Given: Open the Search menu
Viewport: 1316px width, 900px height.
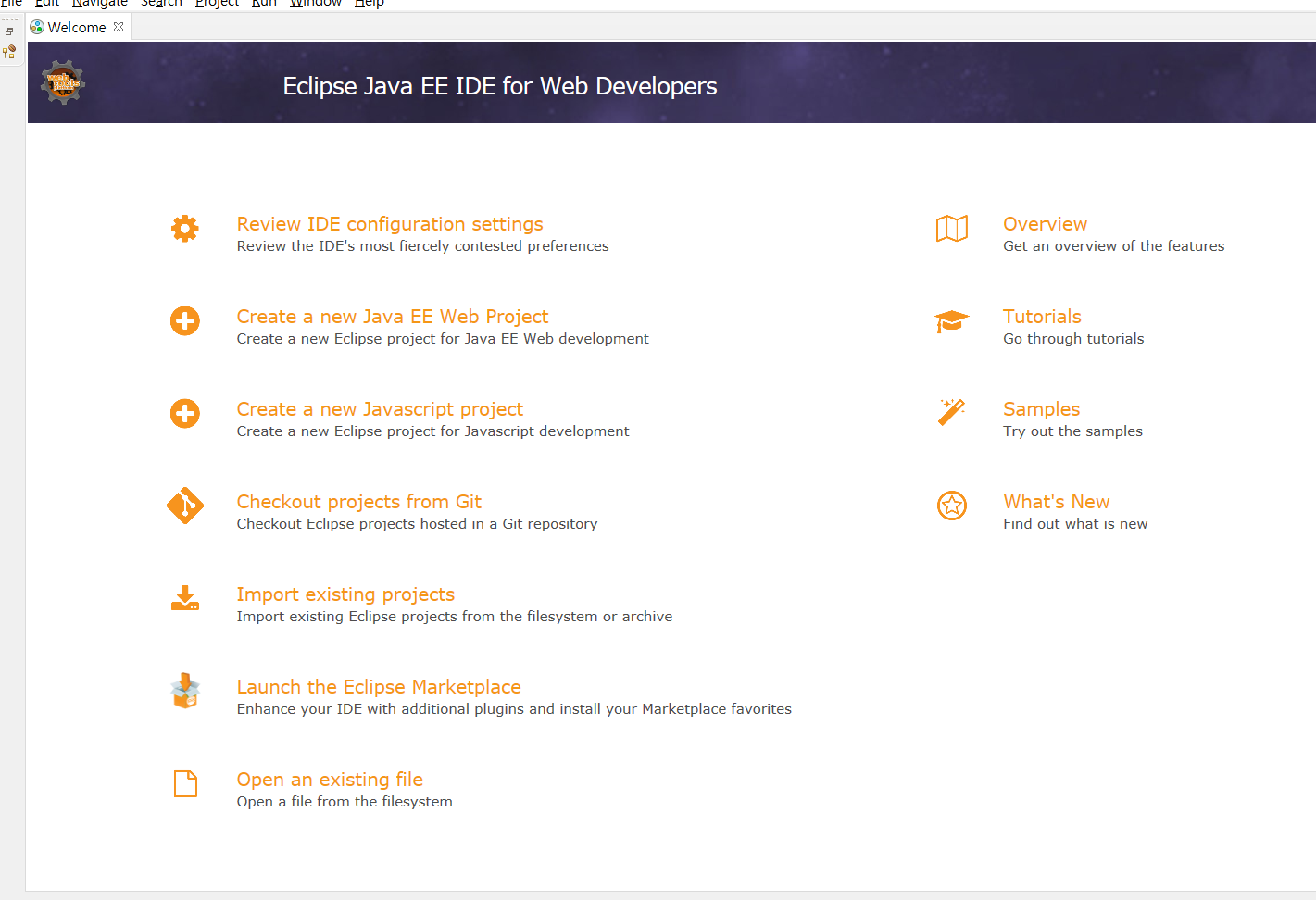Looking at the screenshot, I should click(x=161, y=3).
